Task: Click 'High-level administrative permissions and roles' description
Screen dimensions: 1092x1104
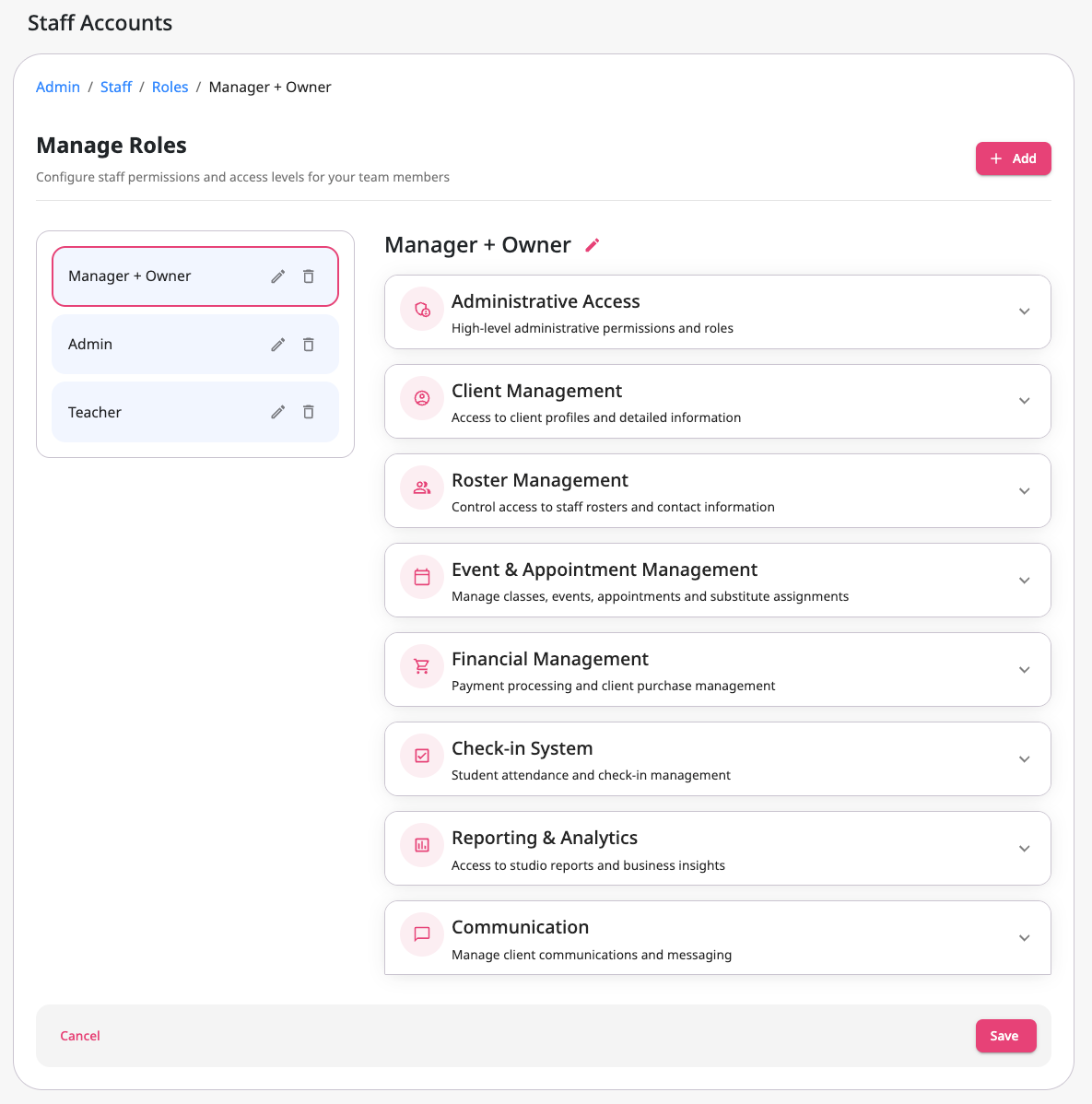Action: coord(593,328)
